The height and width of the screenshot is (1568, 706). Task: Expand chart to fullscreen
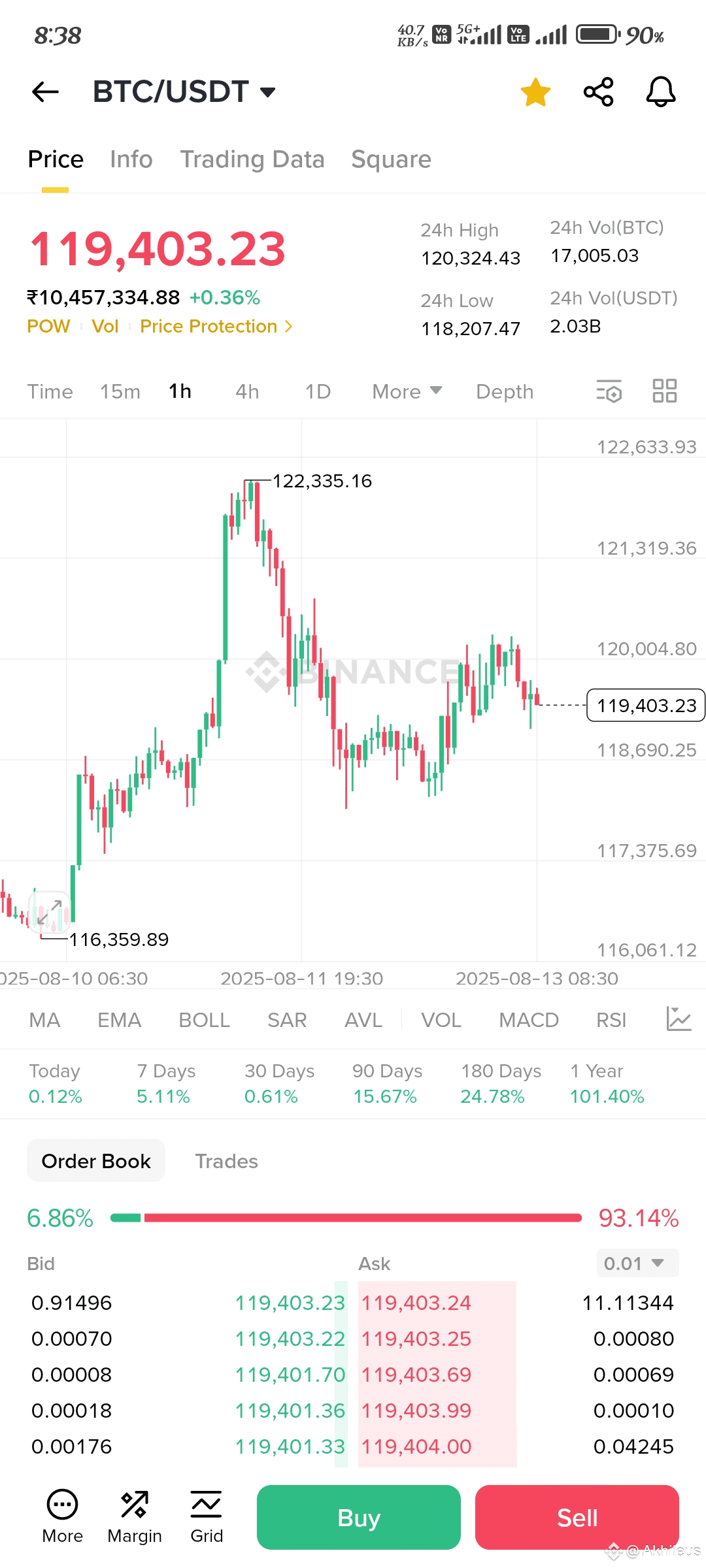tap(50, 912)
